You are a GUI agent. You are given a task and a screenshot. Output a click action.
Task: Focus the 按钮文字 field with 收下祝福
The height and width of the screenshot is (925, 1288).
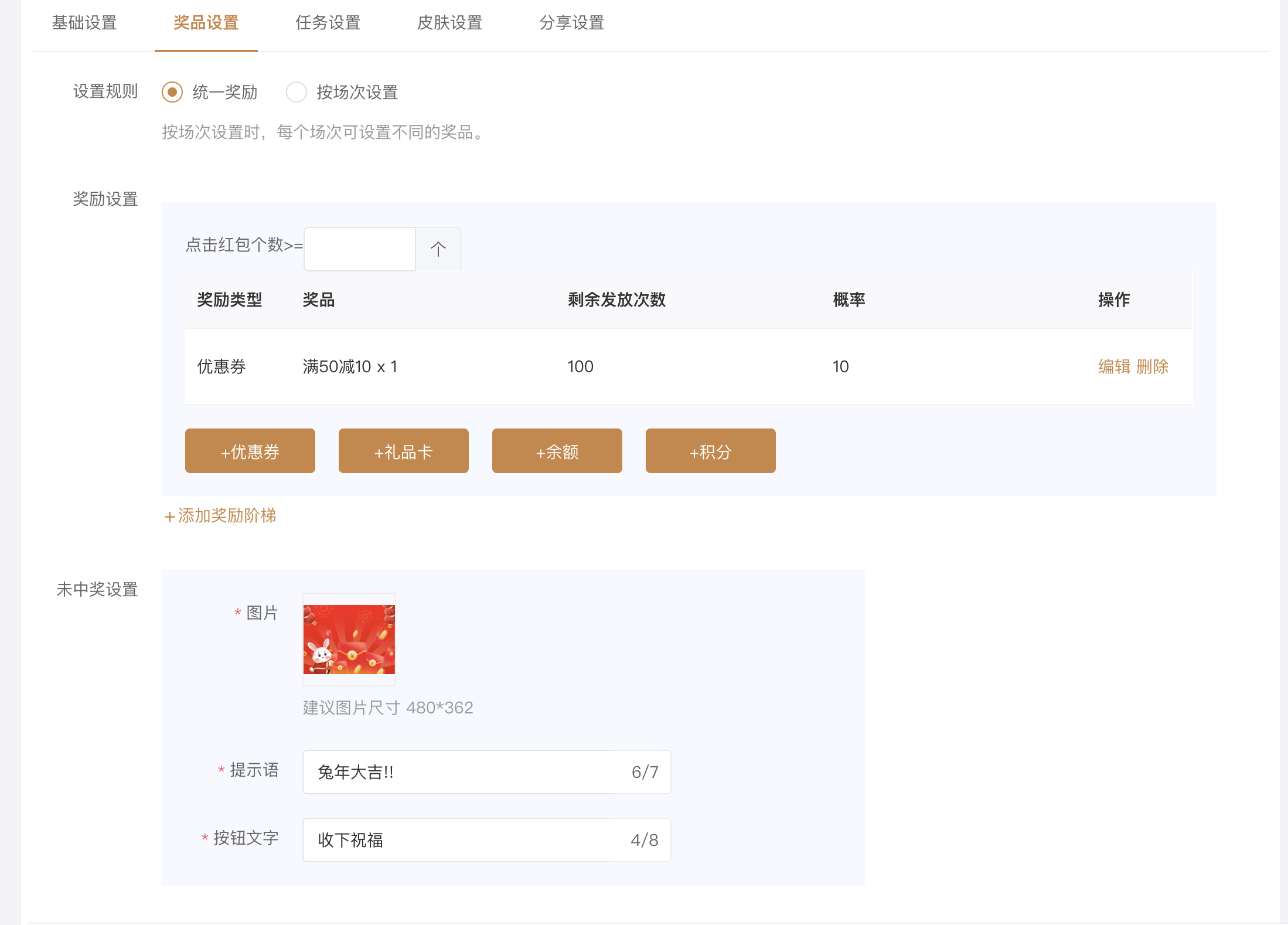487,840
